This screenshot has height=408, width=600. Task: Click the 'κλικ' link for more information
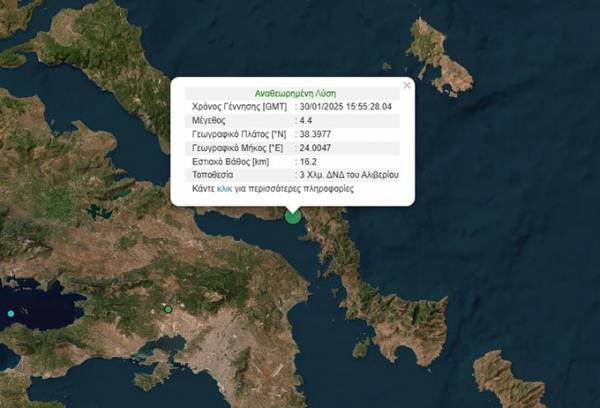tap(225, 189)
